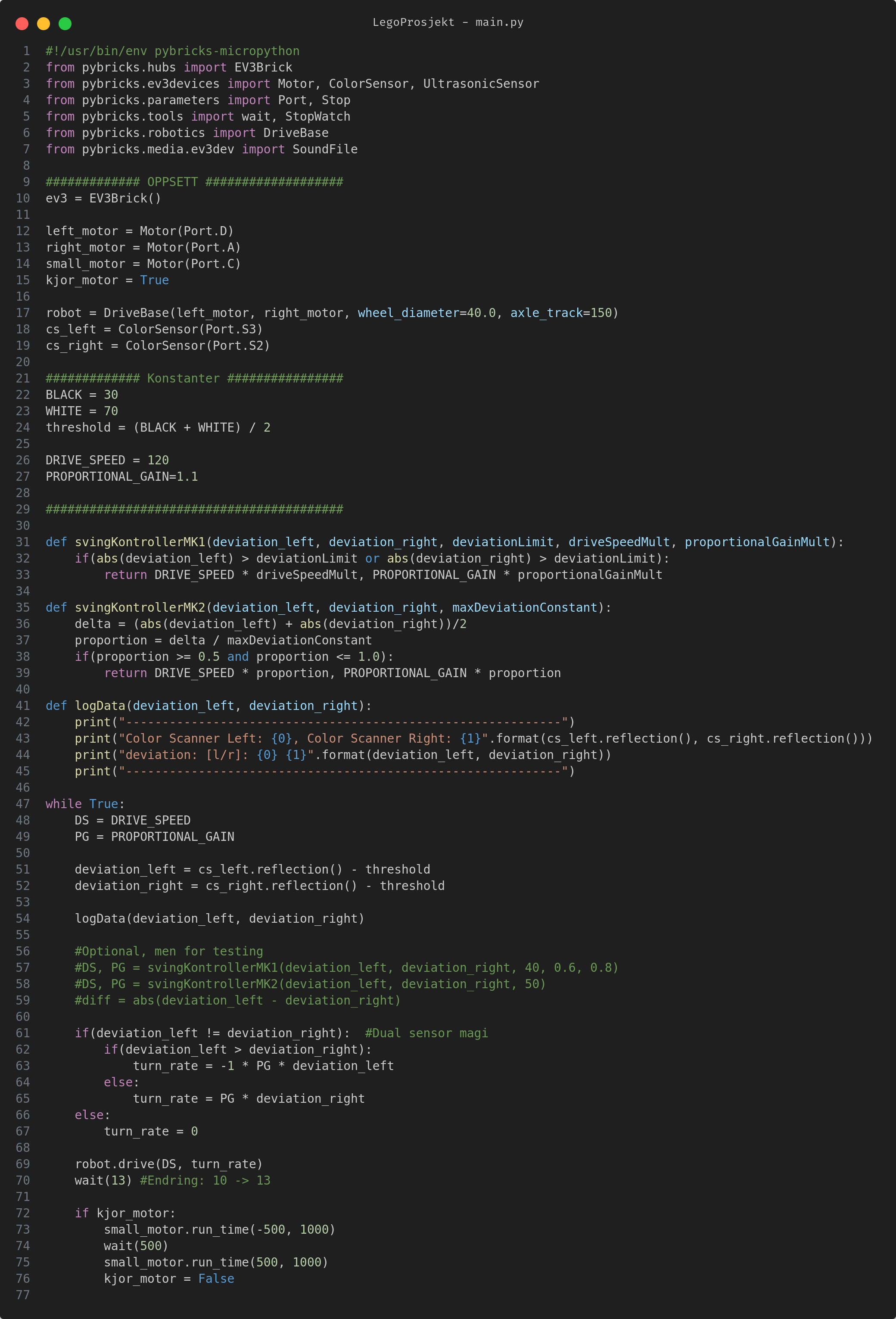Click the '#Dual sensor magi' comment

point(426,1033)
